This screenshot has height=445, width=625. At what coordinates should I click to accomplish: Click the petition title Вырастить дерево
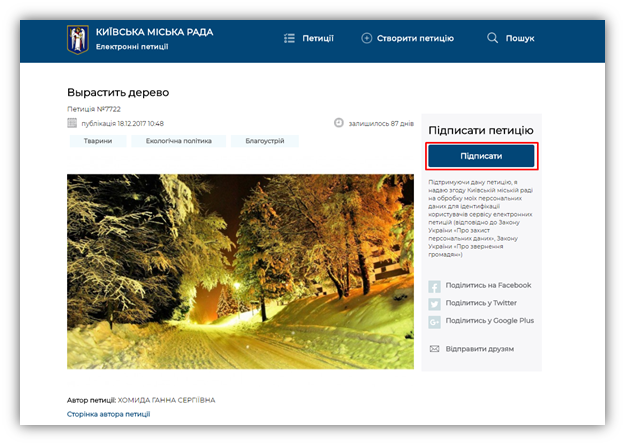pyautogui.click(x=118, y=93)
